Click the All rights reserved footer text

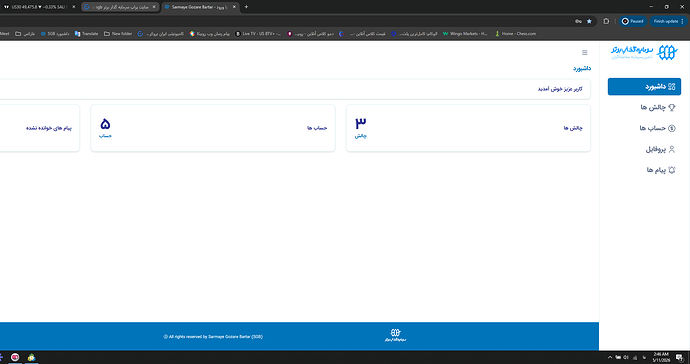[x=213, y=337]
